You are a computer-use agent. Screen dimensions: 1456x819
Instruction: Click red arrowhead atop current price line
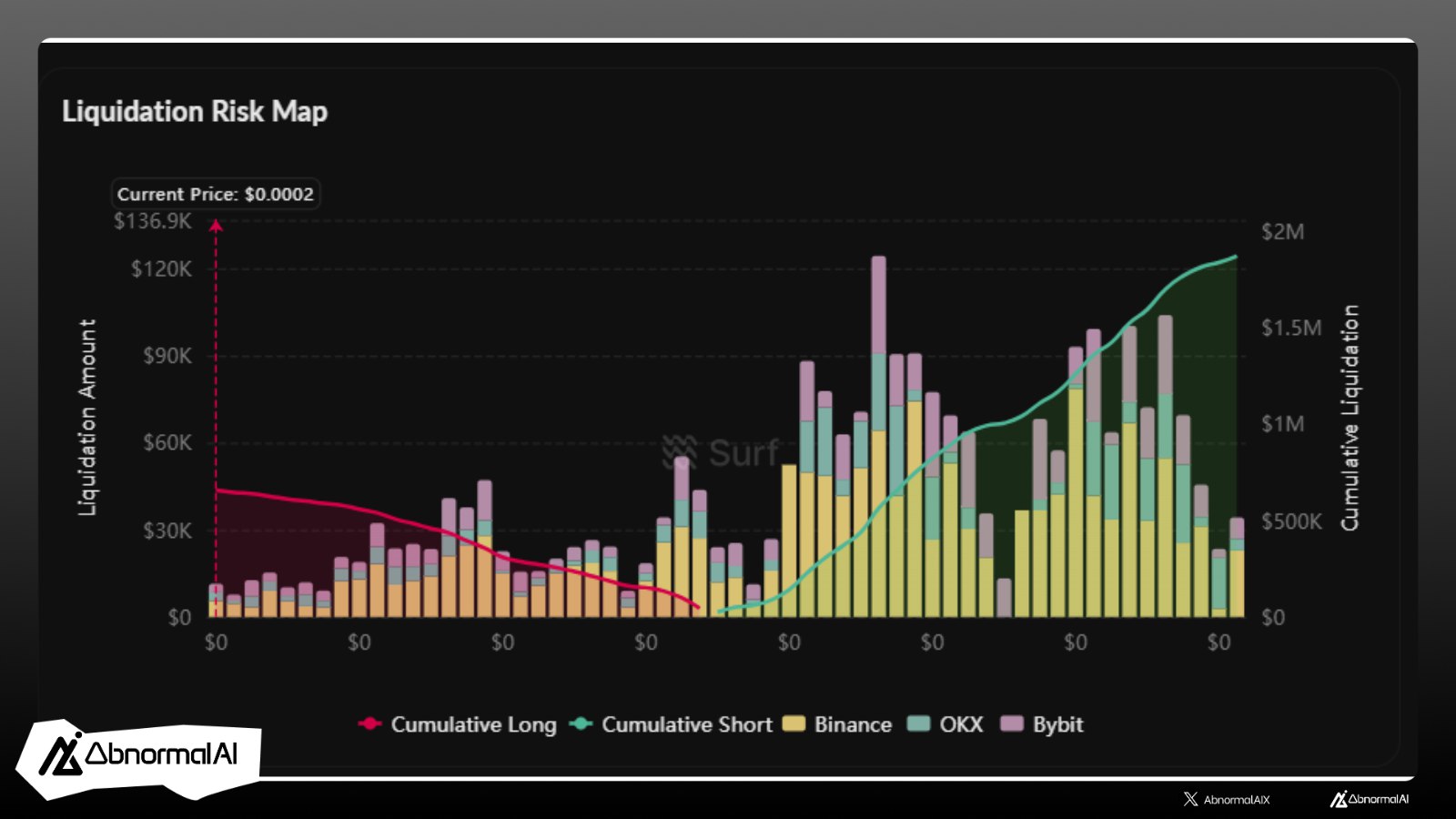[x=216, y=226]
